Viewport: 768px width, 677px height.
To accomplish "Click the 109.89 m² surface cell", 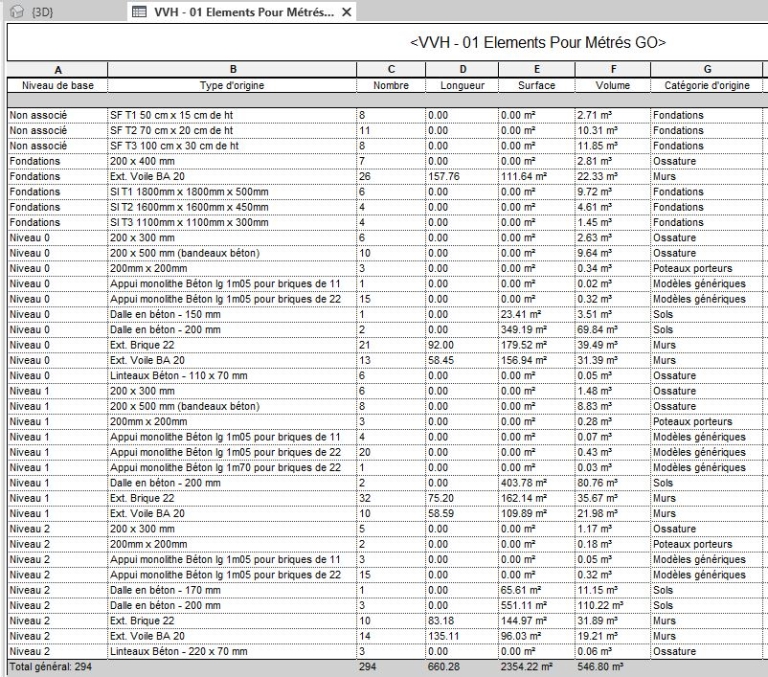I will click(x=537, y=513).
